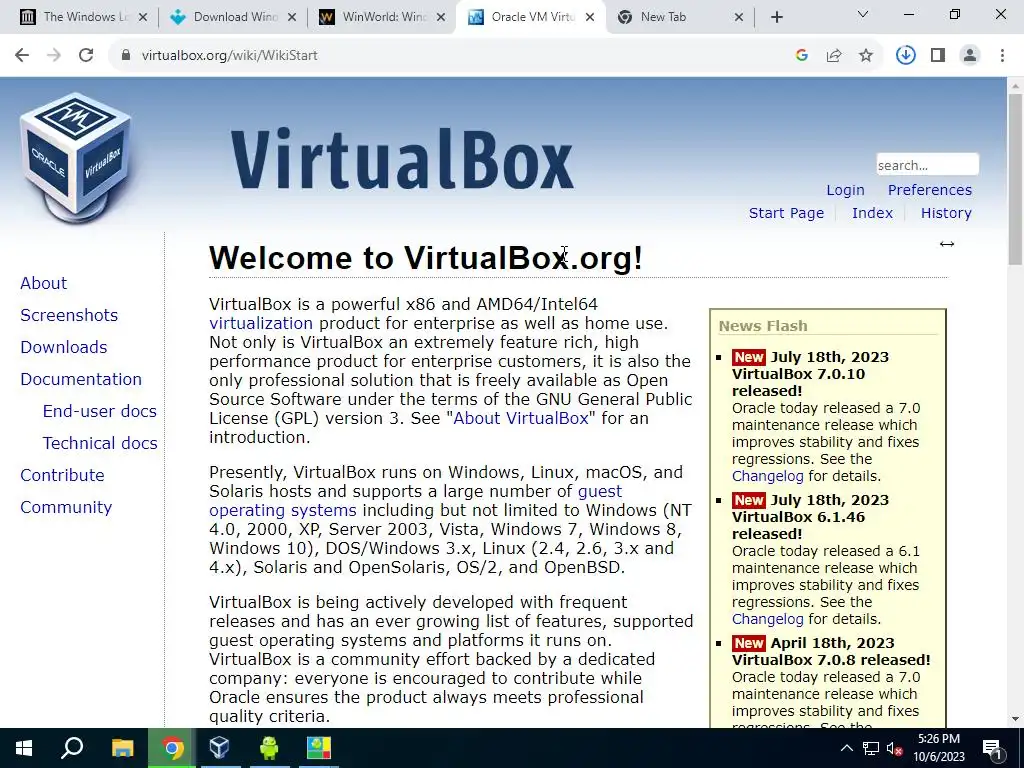The image size is (1024, 768).
Task: Toggle page width with the double-arrow icon
Action: click(x=947, y=244)
